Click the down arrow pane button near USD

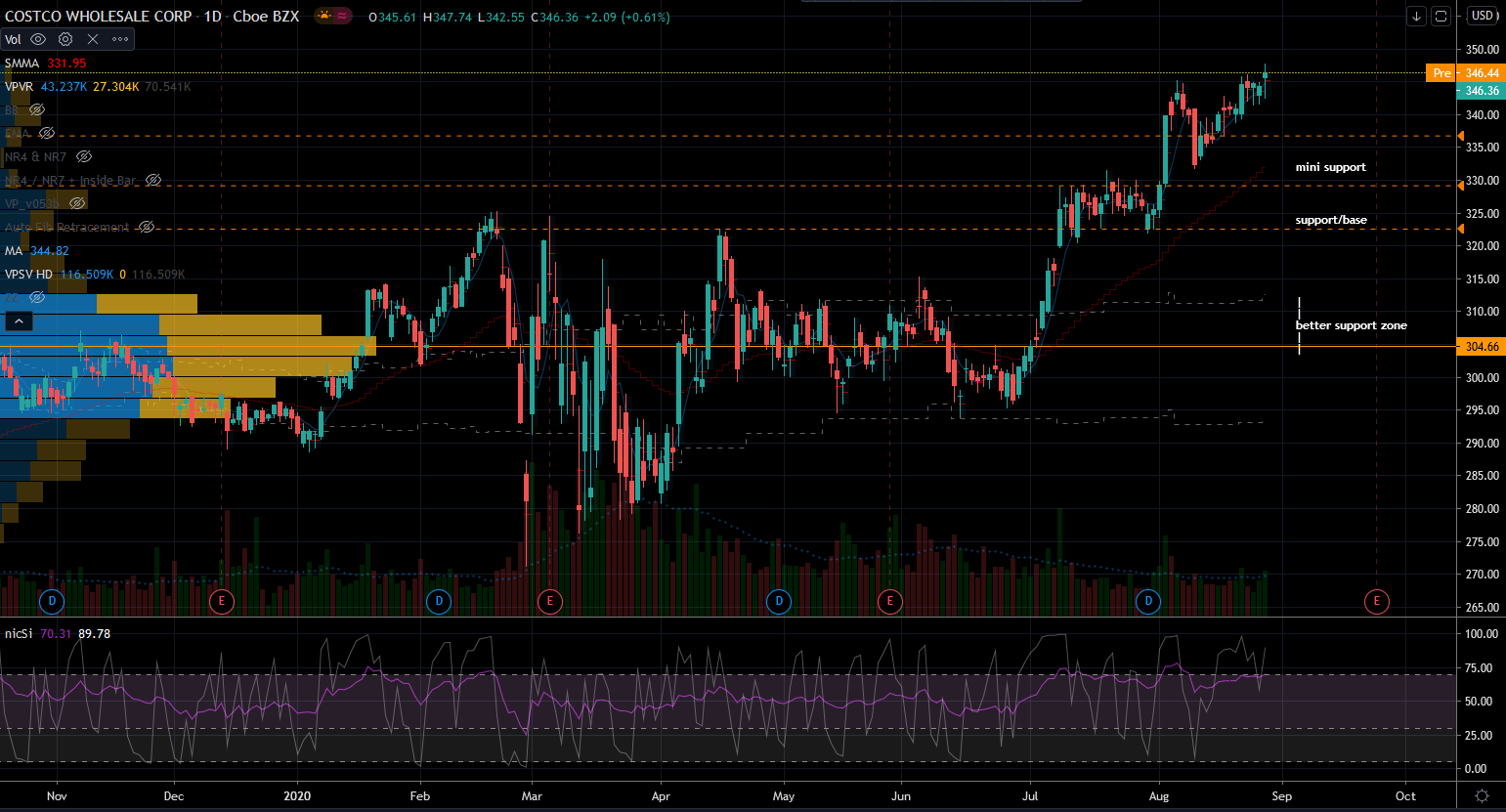[1416, 16]
